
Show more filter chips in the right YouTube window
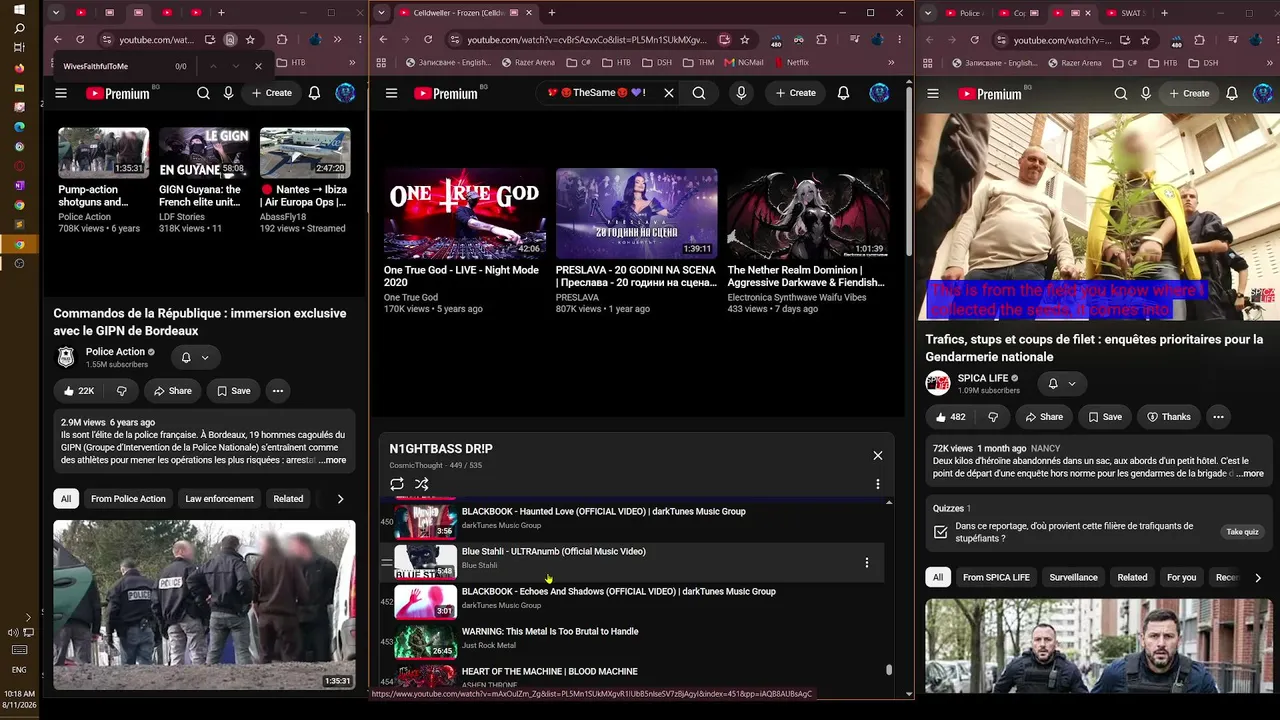point(1257,577)
